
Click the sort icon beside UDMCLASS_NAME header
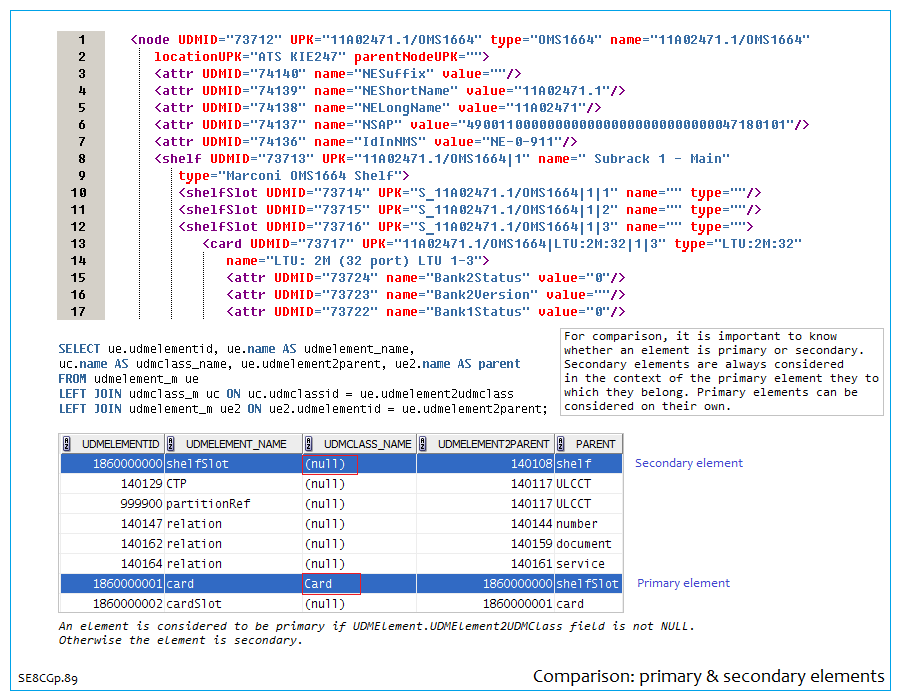[310, 444]
